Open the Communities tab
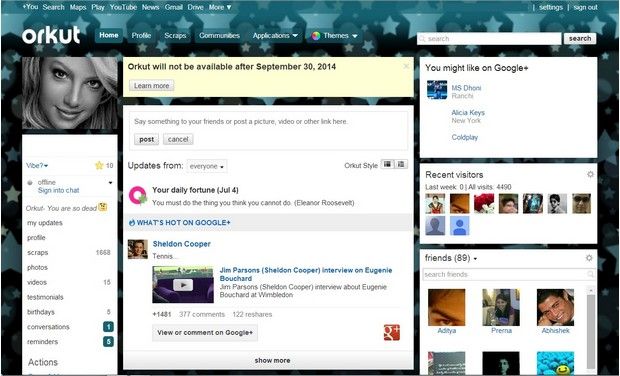The width and height of the screenshot is (620, 376). 219,36
